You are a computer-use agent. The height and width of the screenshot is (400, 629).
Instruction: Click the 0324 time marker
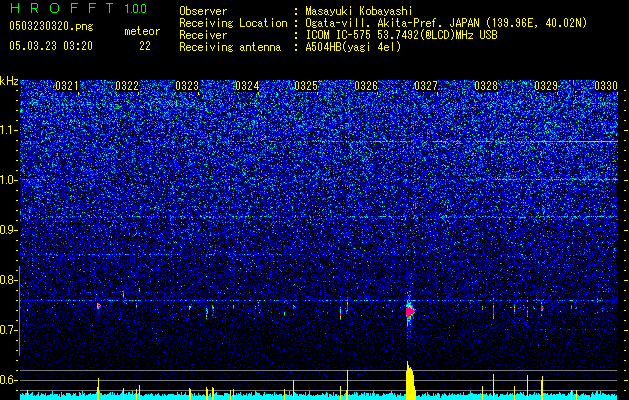pos(247,86)
